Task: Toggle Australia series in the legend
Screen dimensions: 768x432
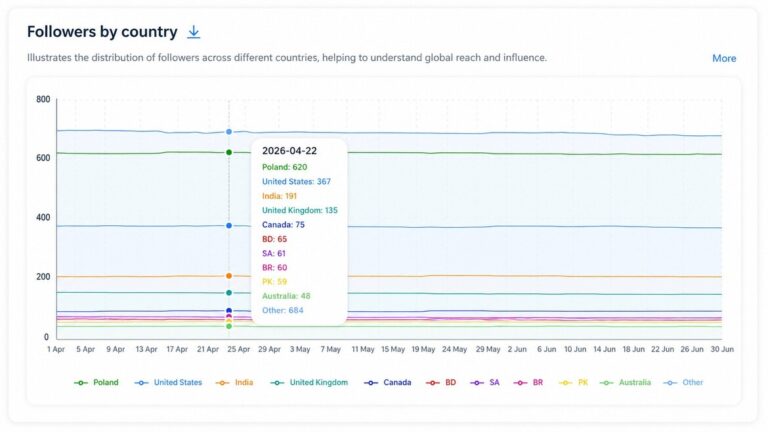Action: click(x=625, y=383)
